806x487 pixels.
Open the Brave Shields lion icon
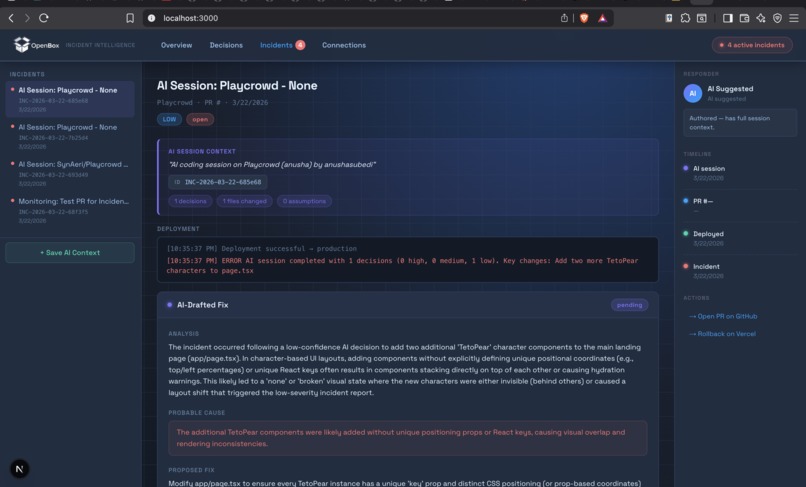(x=584, y=18)
